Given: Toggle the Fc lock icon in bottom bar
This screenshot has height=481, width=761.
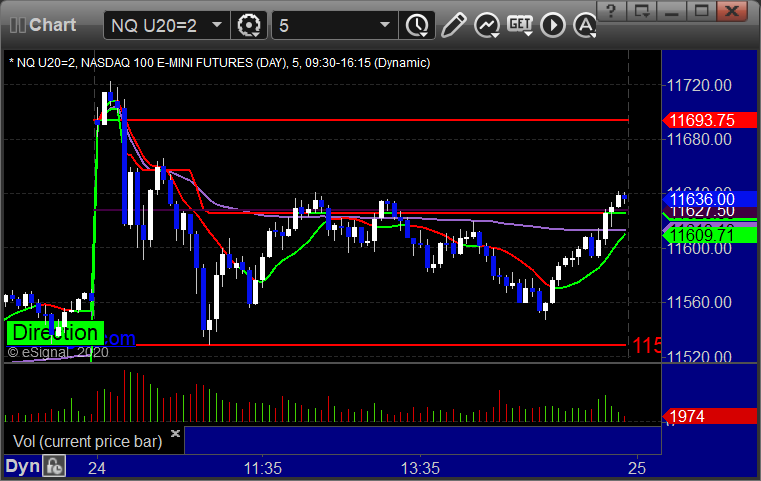Looking at the screenshot, I should 54,466.
